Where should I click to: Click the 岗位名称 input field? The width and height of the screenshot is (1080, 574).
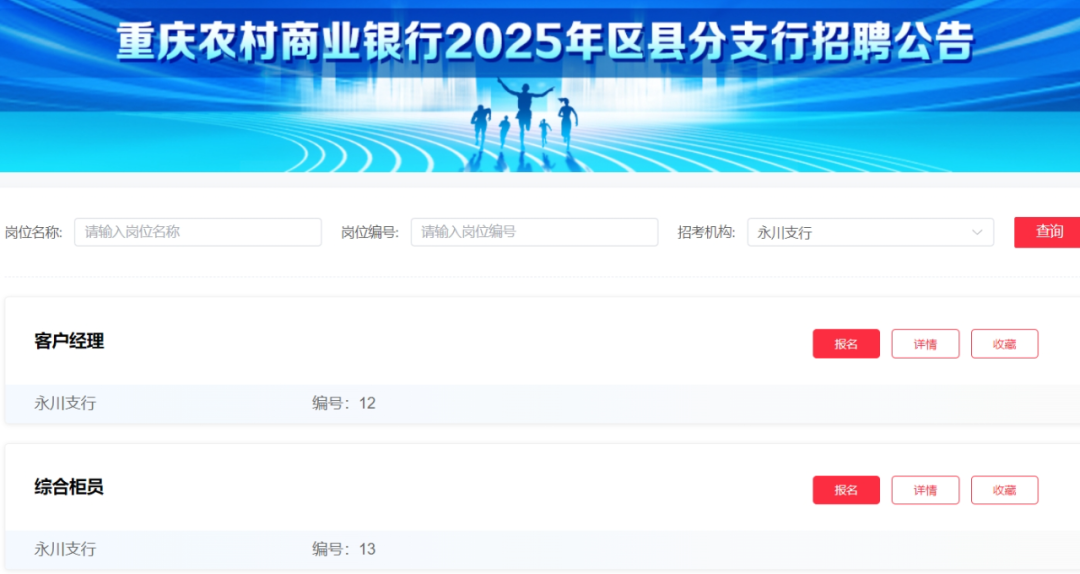198,232
